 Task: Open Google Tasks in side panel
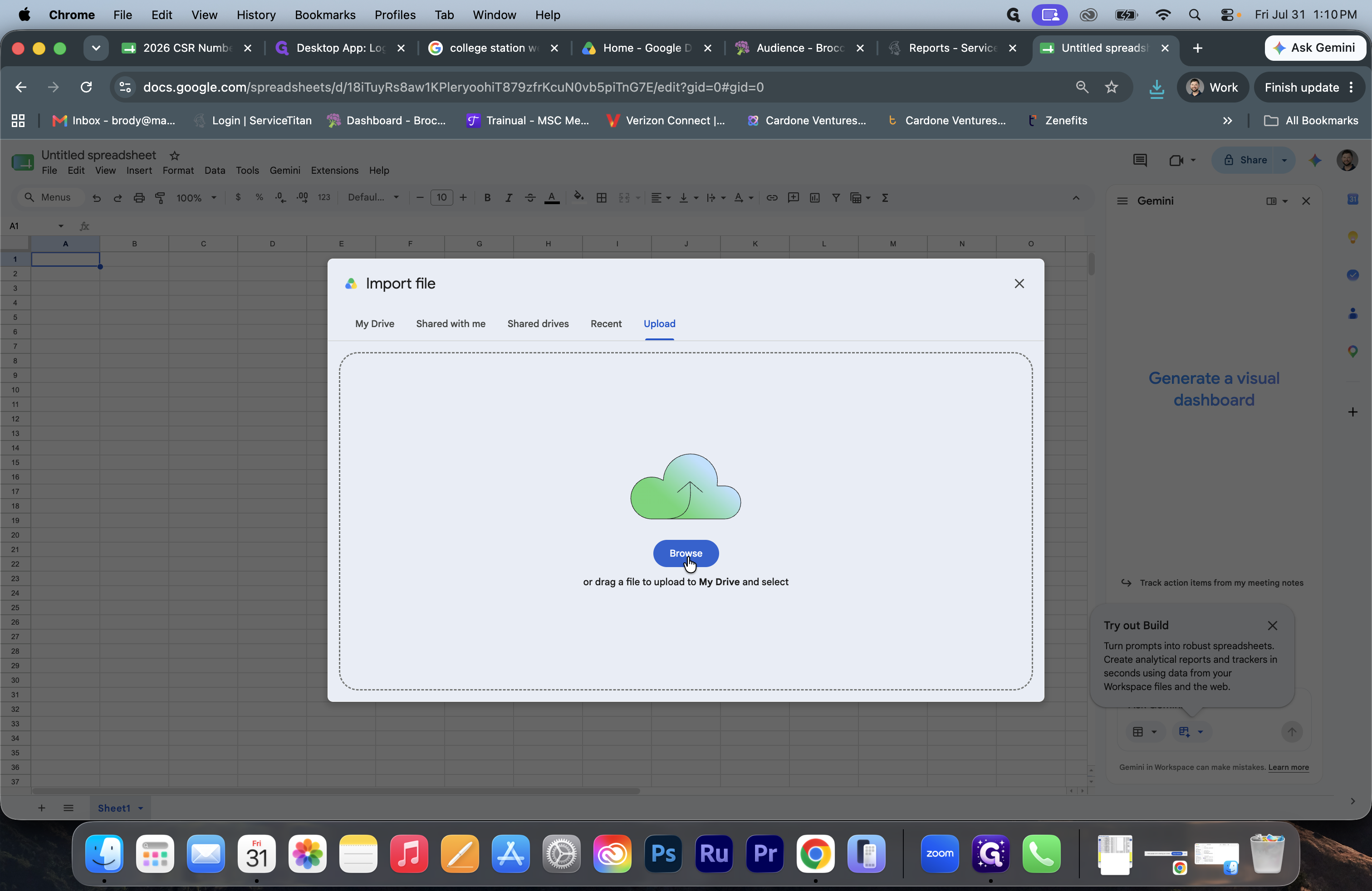coord(1352,275)
